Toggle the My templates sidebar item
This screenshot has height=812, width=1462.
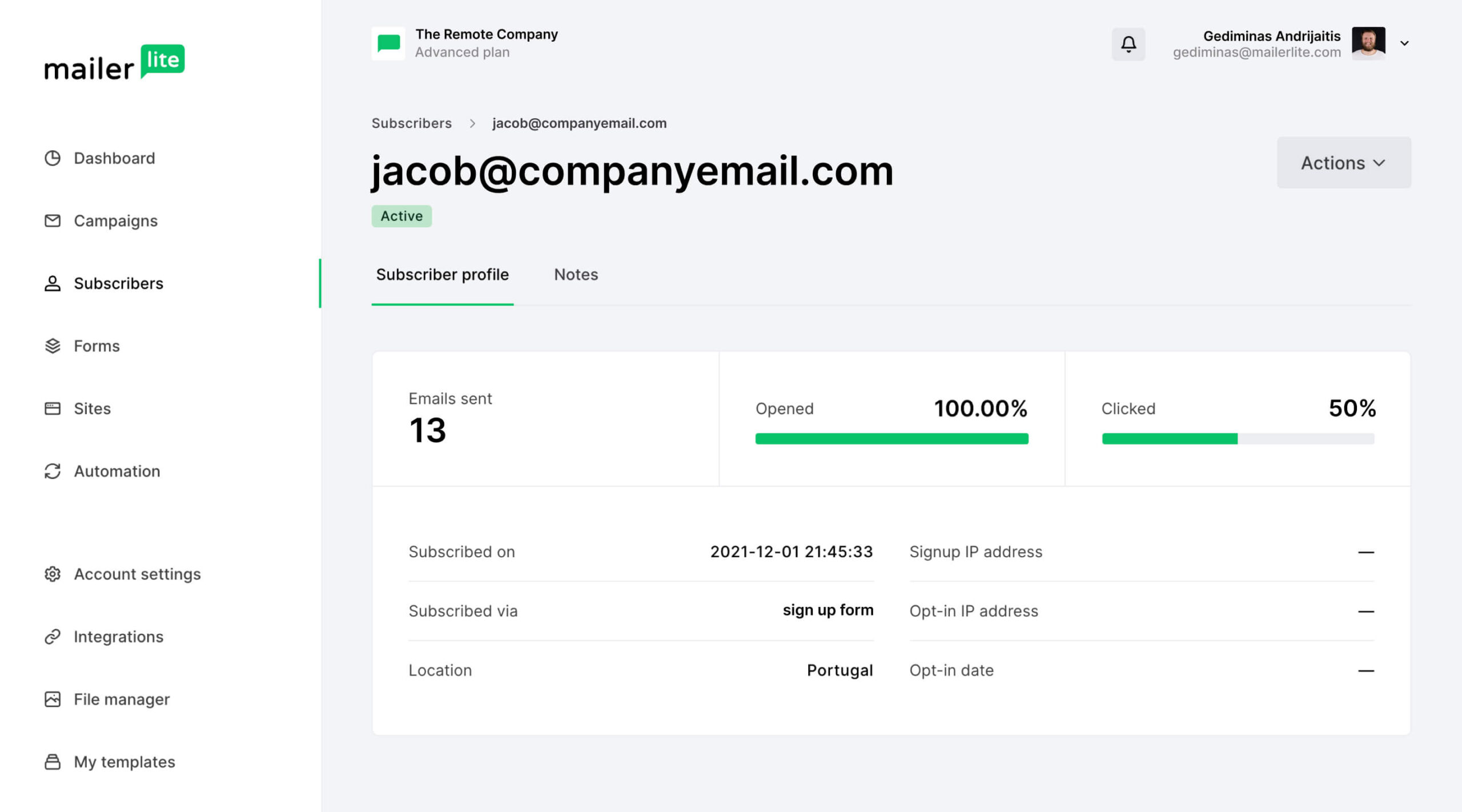point(124,761)
